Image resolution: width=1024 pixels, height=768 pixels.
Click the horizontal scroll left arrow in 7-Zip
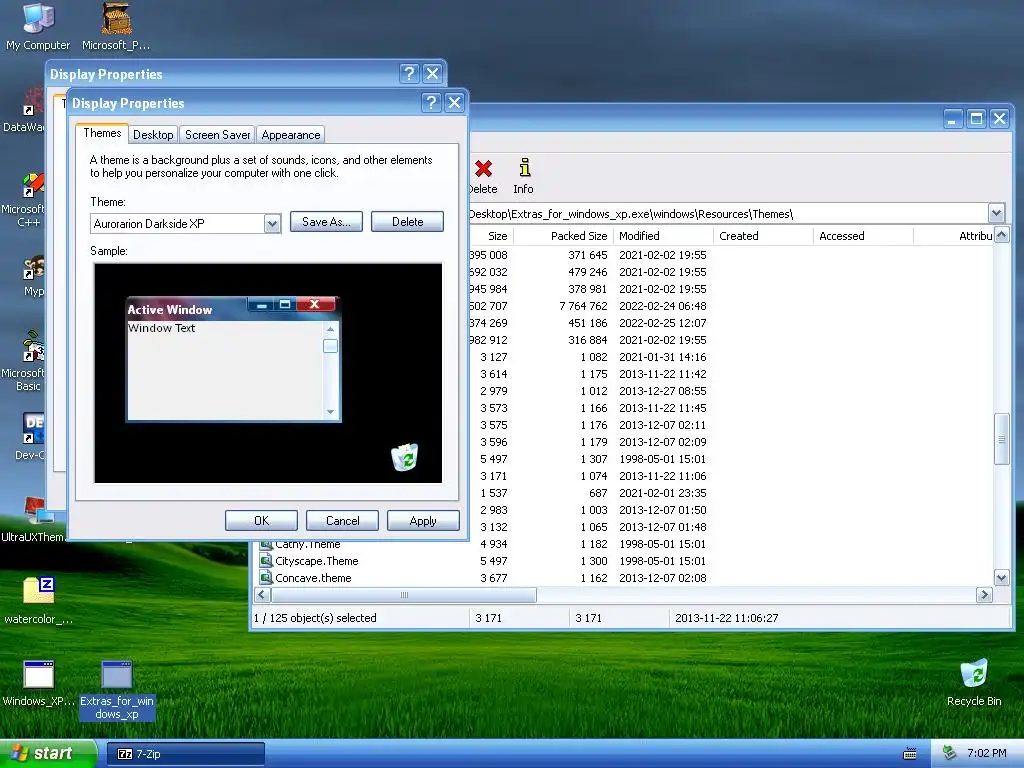[x=262, y=594]
